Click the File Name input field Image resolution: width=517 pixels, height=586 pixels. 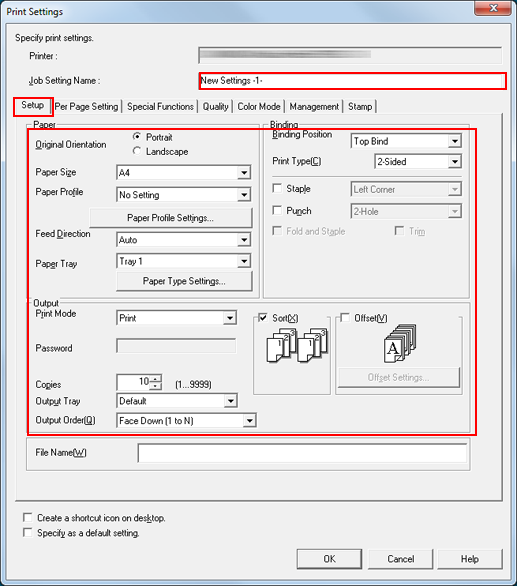(x=302, y=453)
